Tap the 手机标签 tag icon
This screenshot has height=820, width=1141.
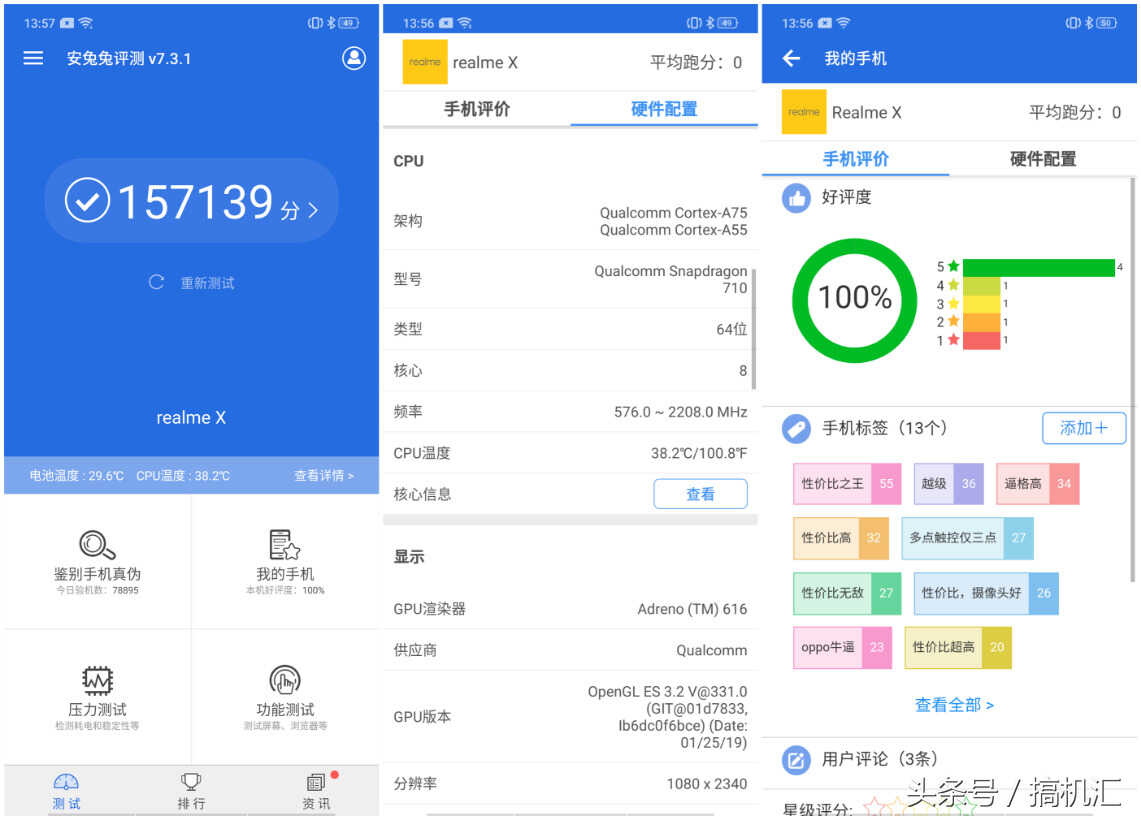[x=796, y=429]
